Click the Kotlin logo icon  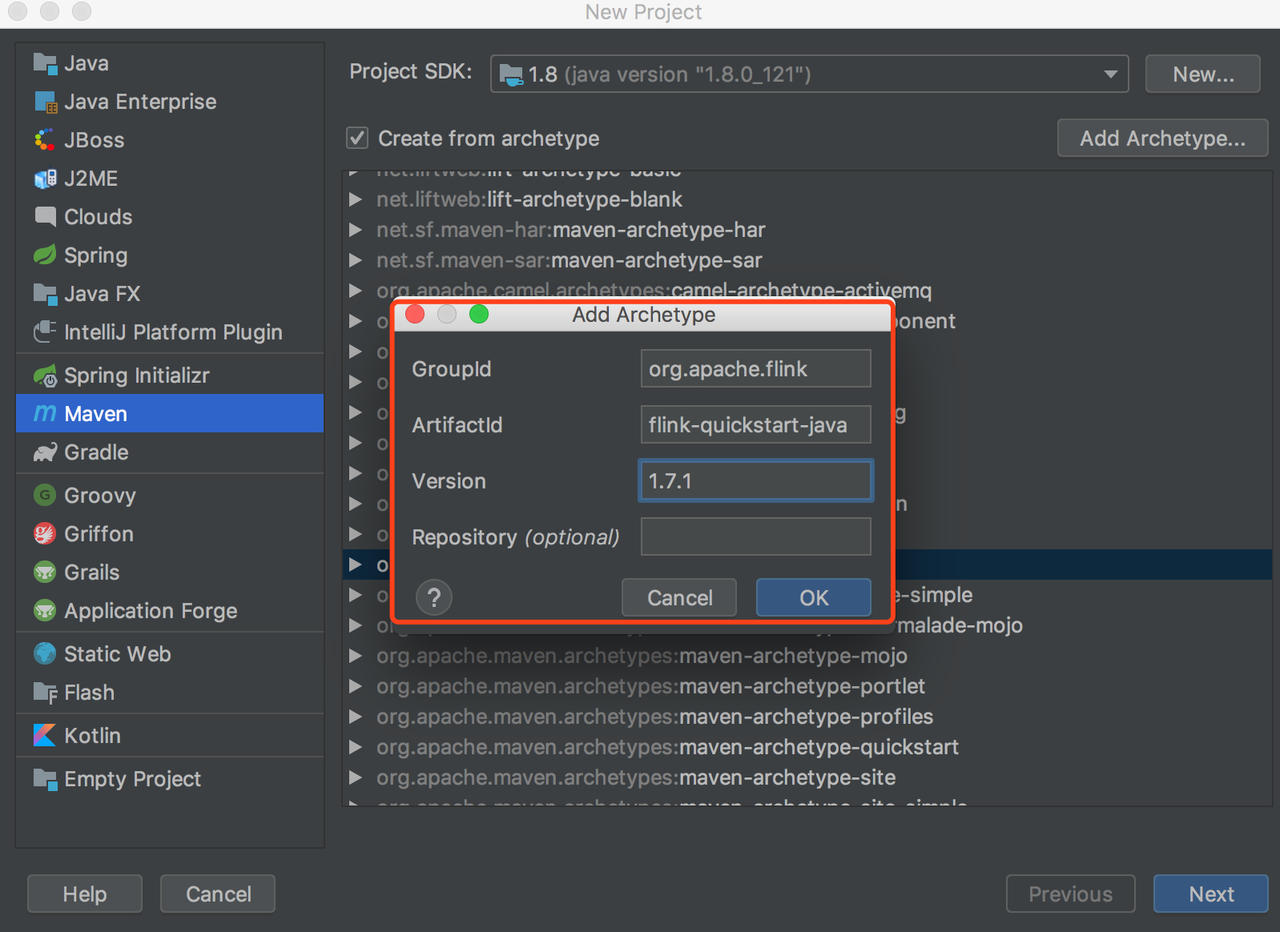point(45,735)
